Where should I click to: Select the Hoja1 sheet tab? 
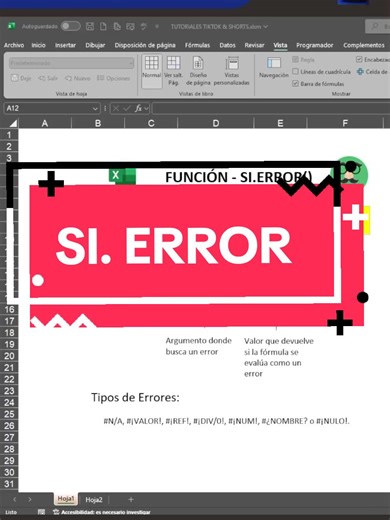pos(66,499)
